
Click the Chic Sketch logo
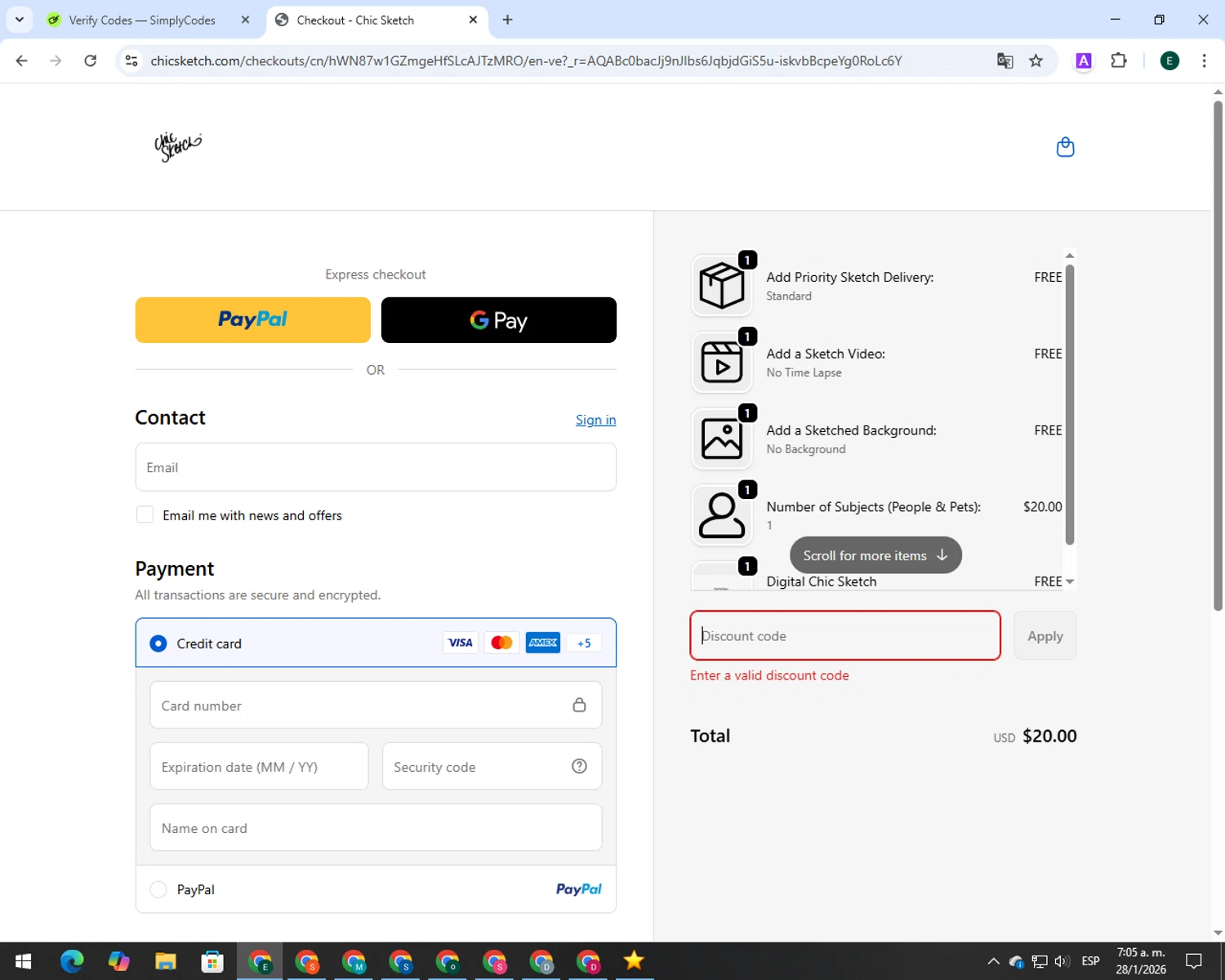pyautogui.click(x=178, y=147)
